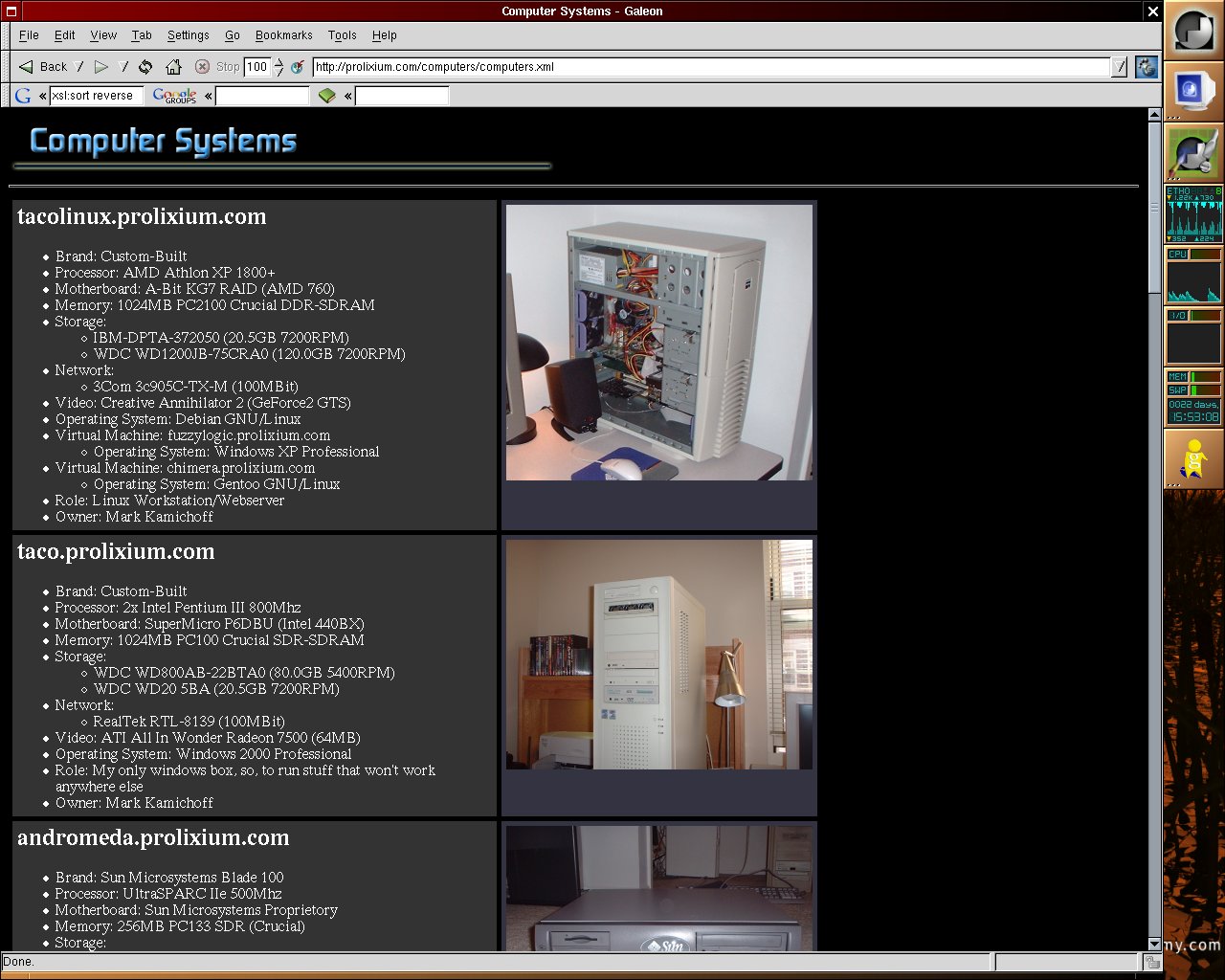Click the Go button at right of address bar
This screenshot has width=1225, height=980.
point(1147,67)
